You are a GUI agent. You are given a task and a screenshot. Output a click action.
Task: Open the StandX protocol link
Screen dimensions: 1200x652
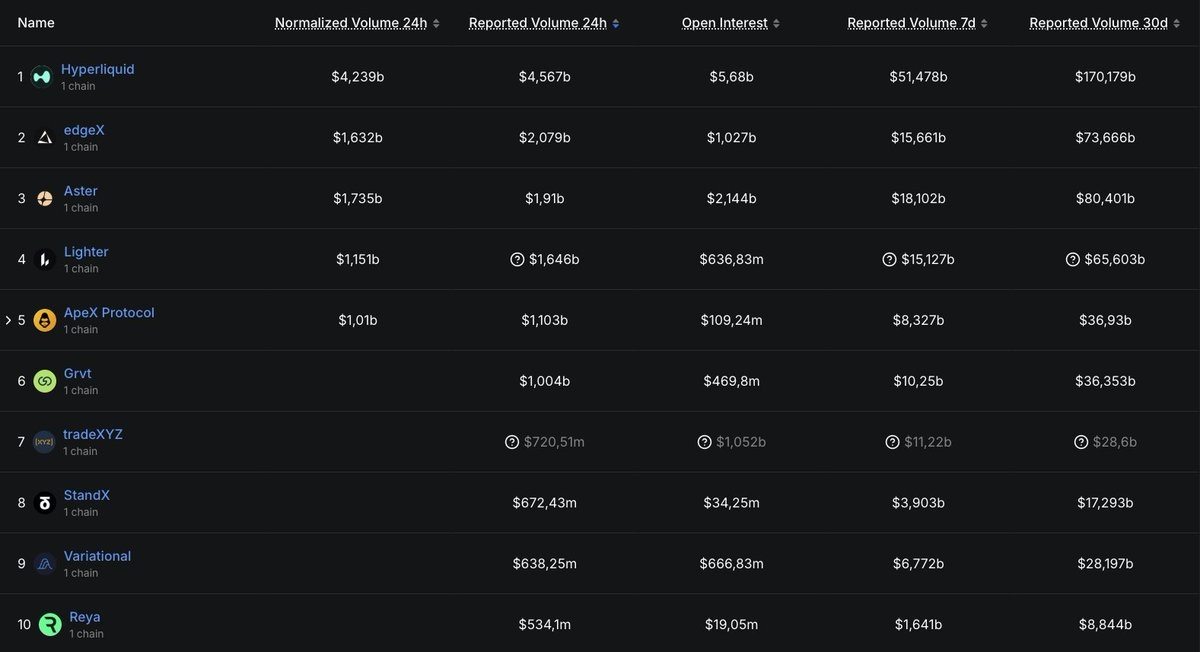(x=87, y=496)
